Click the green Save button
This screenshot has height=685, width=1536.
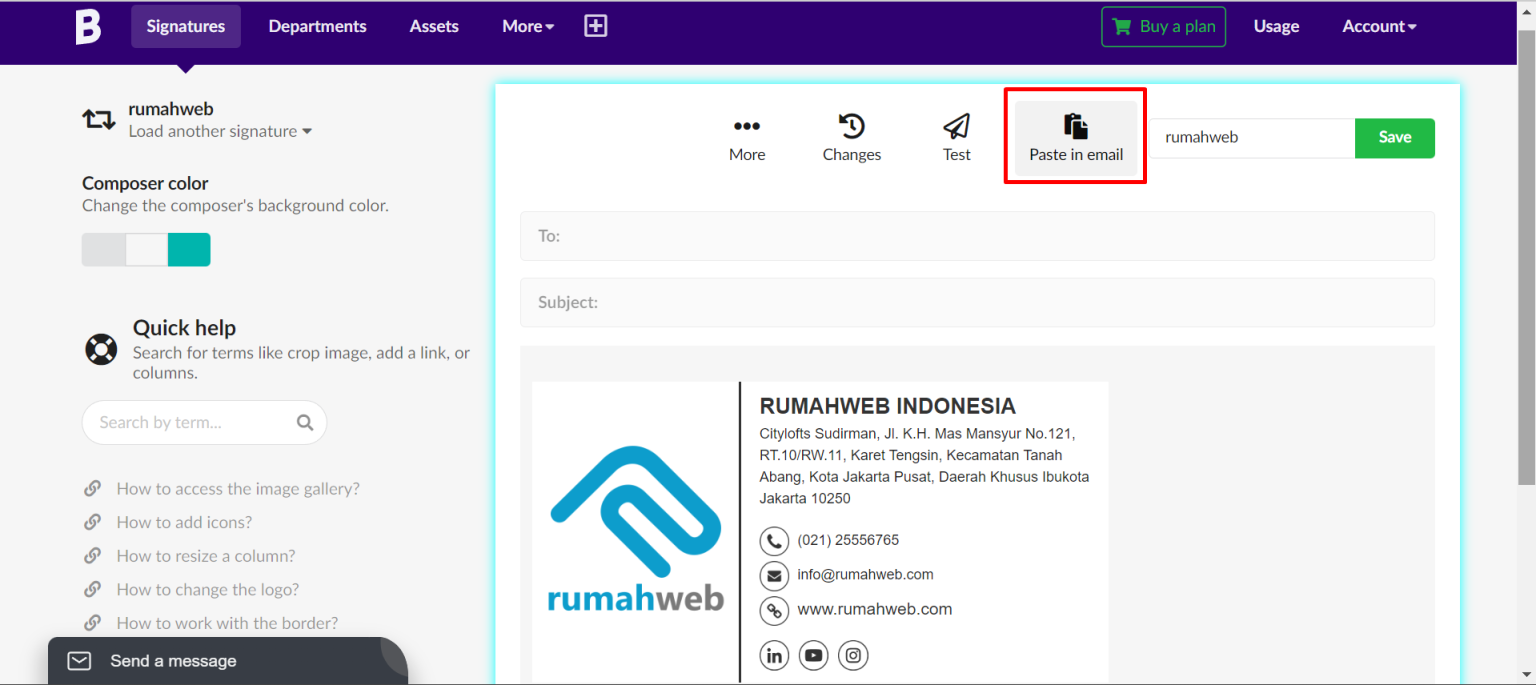[x=1395, y=138]
